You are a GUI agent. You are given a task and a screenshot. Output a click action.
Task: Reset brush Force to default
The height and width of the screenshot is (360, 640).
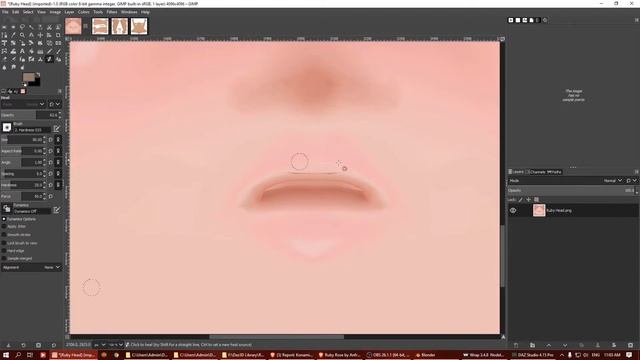51,196
